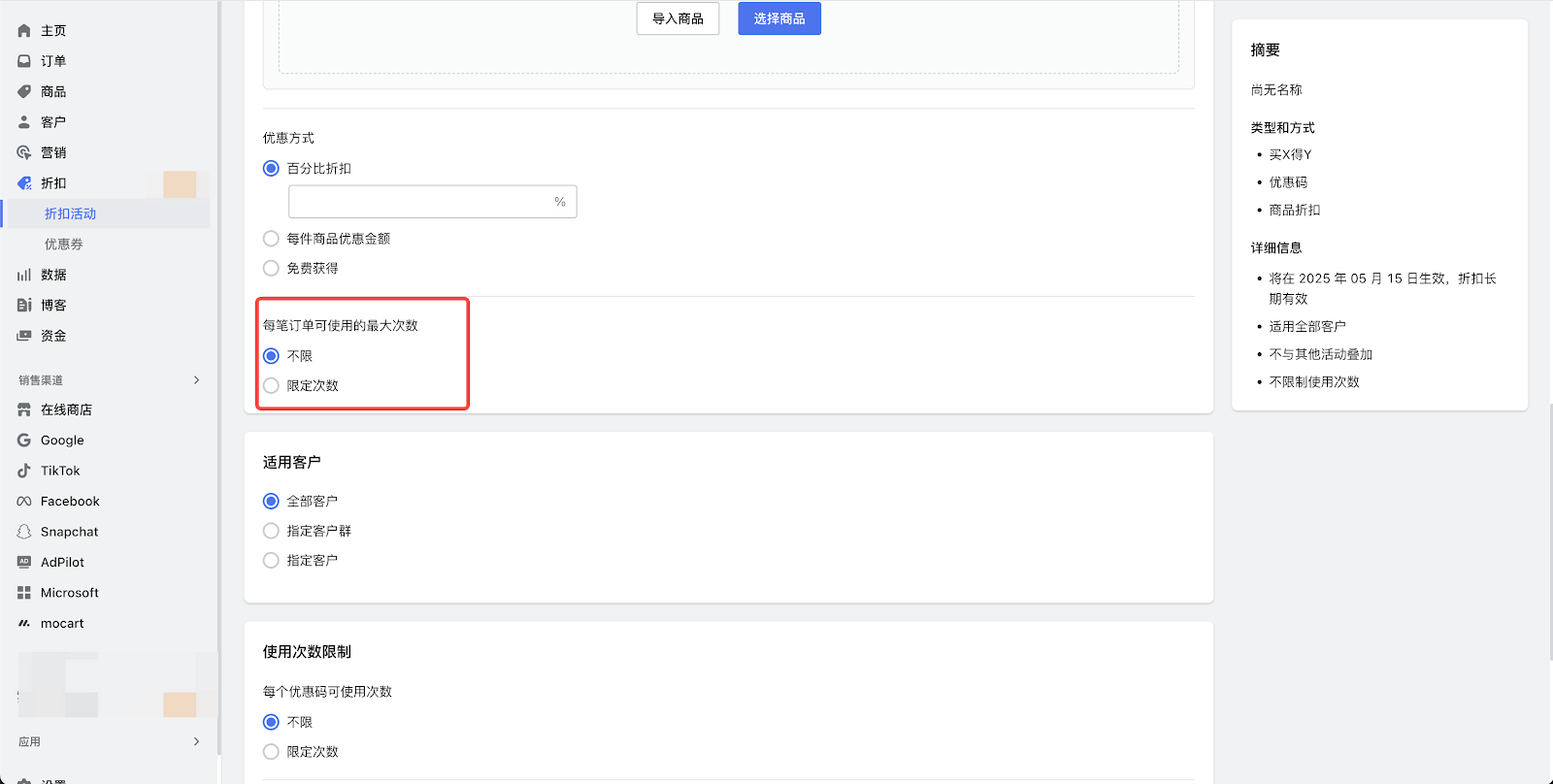Click the Google channel icon
The height and width of the screenshot is (784, 1553).
click(x=24, y=441)
